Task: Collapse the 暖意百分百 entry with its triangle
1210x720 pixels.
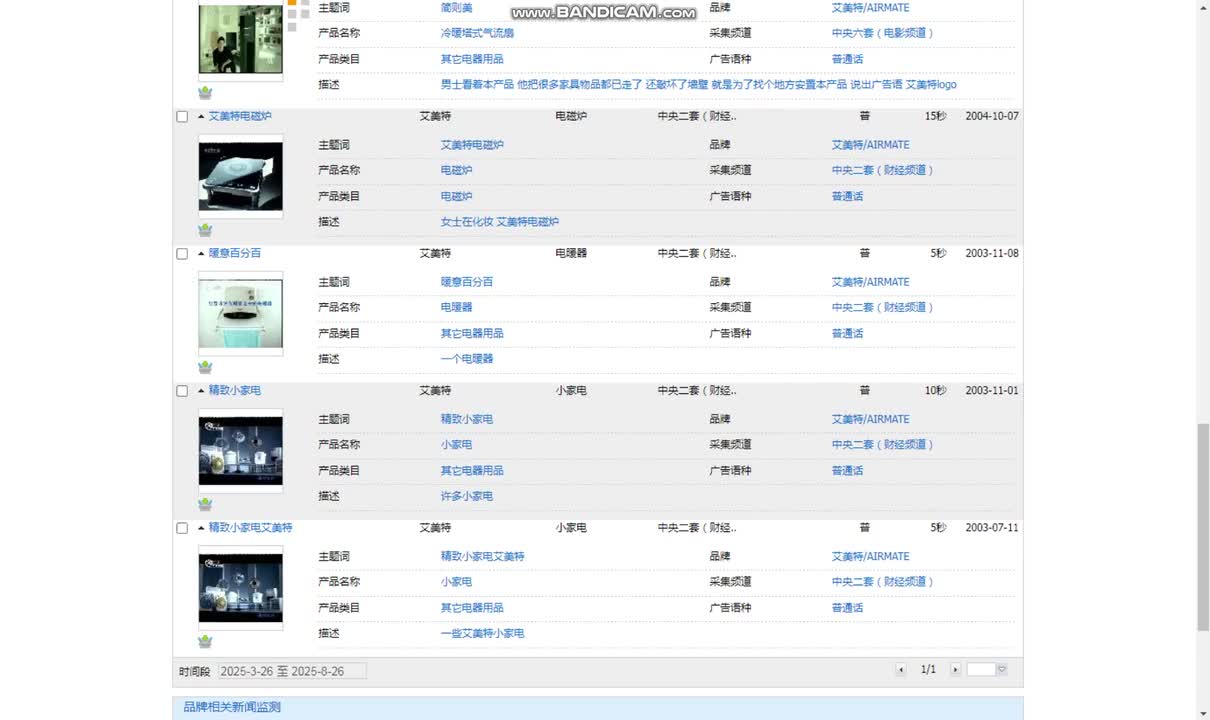Action: click(x=201, y=253)
